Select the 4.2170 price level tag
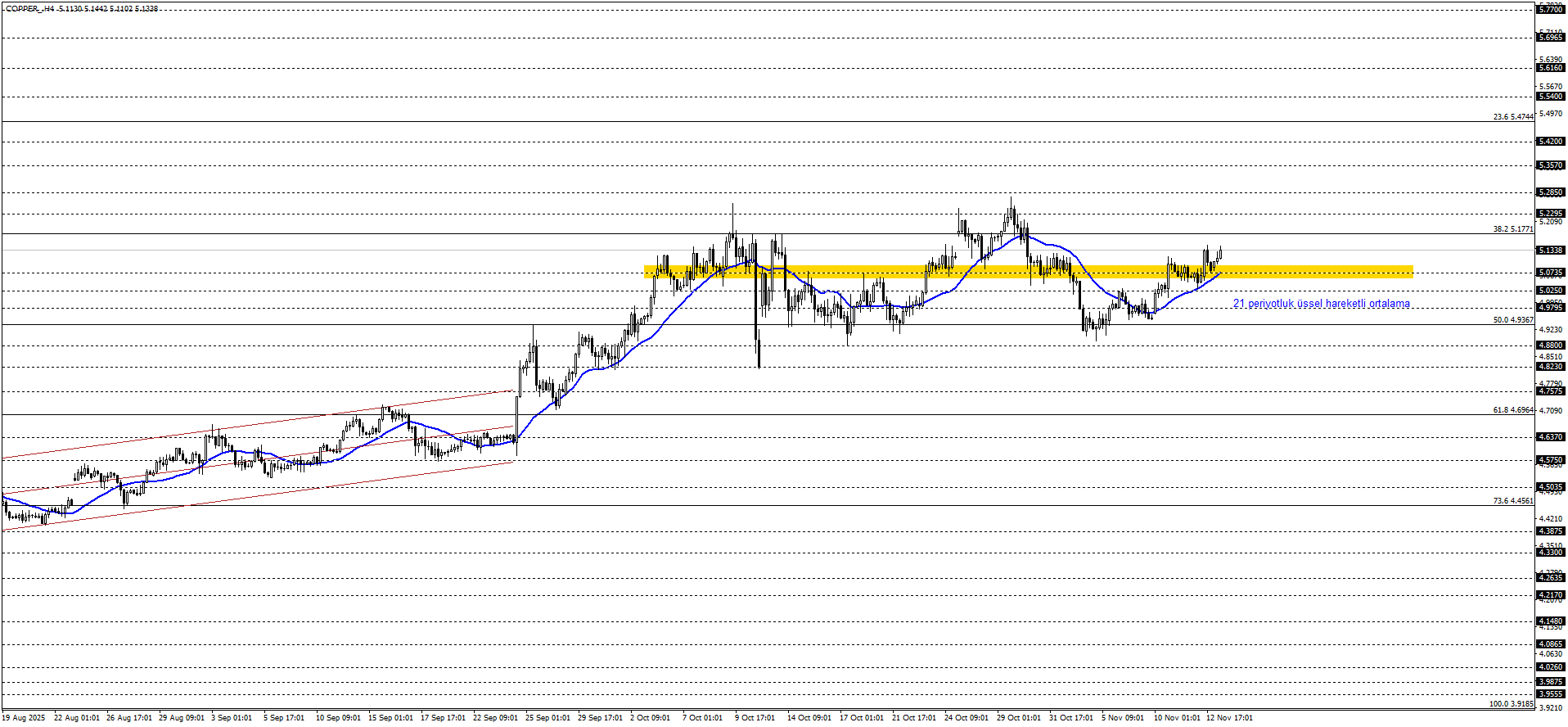Viewport: 1568px width, 727px height. (x=1551, y=595)
